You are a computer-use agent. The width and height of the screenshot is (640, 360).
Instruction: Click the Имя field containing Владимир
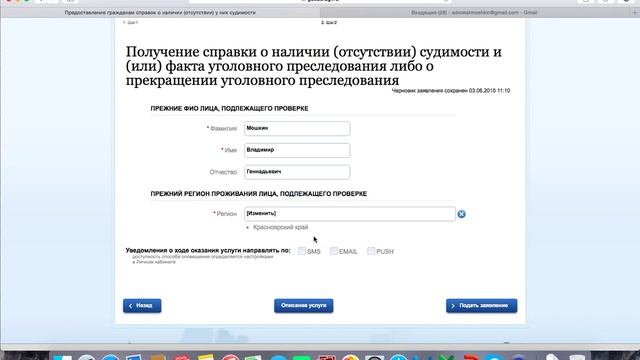(297, 150)
